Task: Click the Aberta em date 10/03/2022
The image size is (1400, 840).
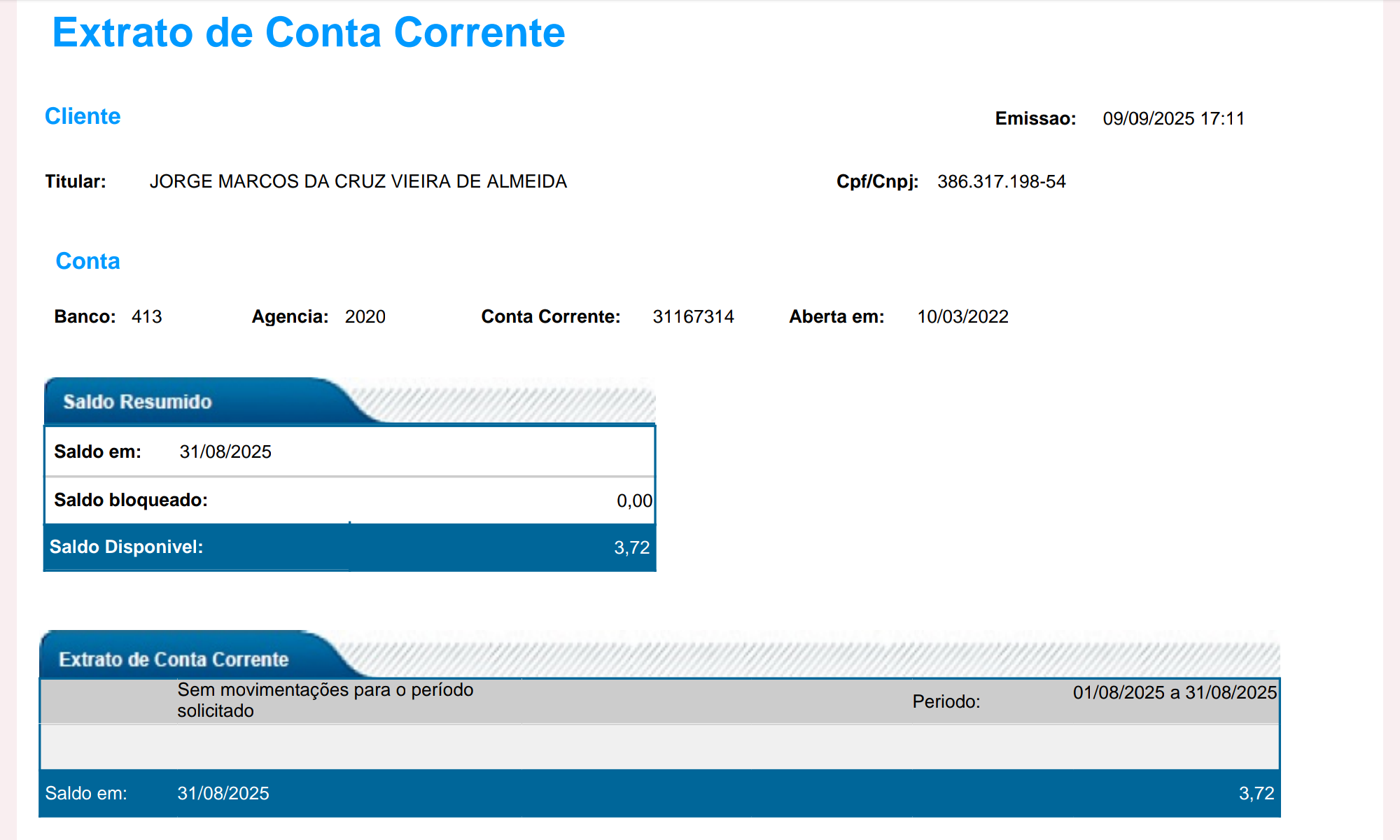Action: coord(962,316)
